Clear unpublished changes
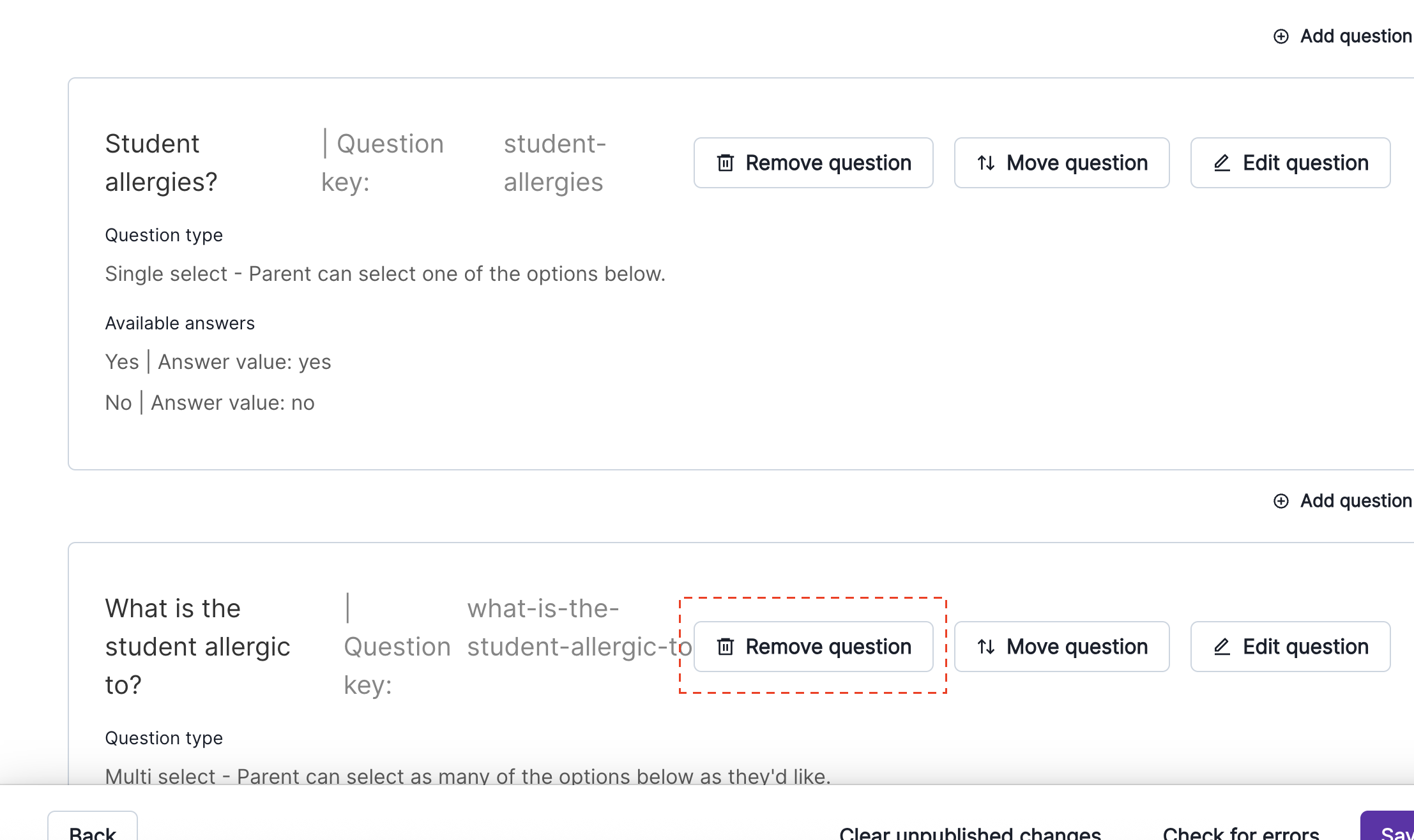The width and height of the screenshot is (1414, 840). pos(969,832)
